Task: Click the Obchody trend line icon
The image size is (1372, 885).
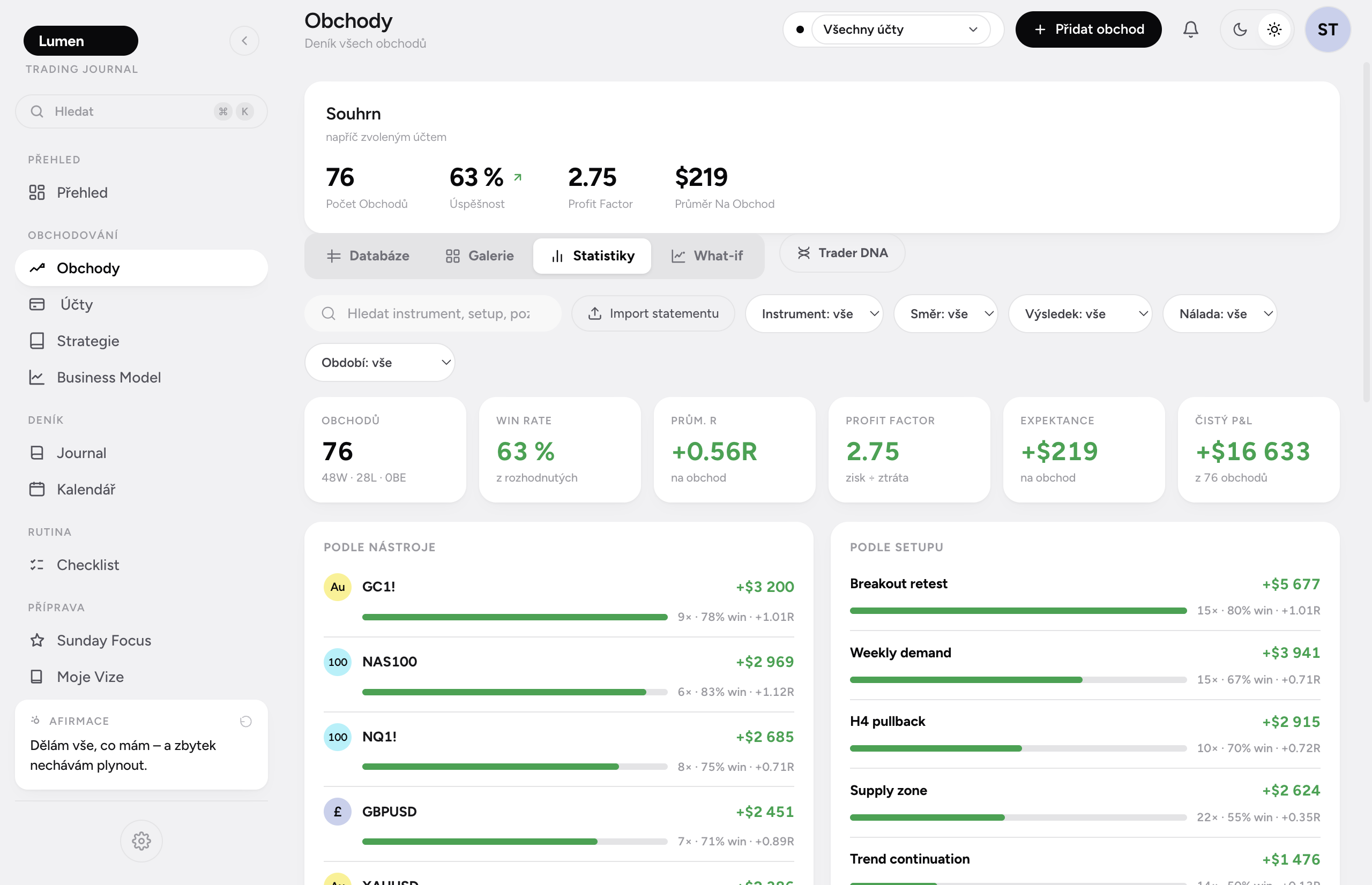Action: pos(37,268)
